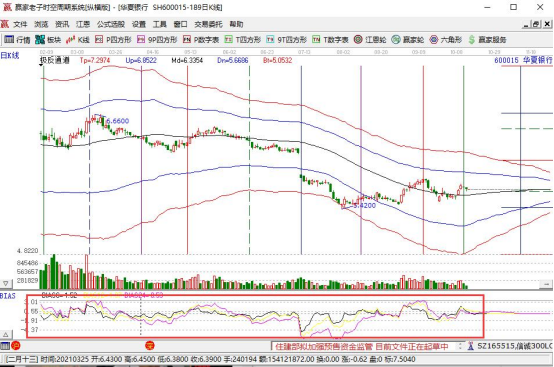Open the 浏览 menu

(41, 24)
